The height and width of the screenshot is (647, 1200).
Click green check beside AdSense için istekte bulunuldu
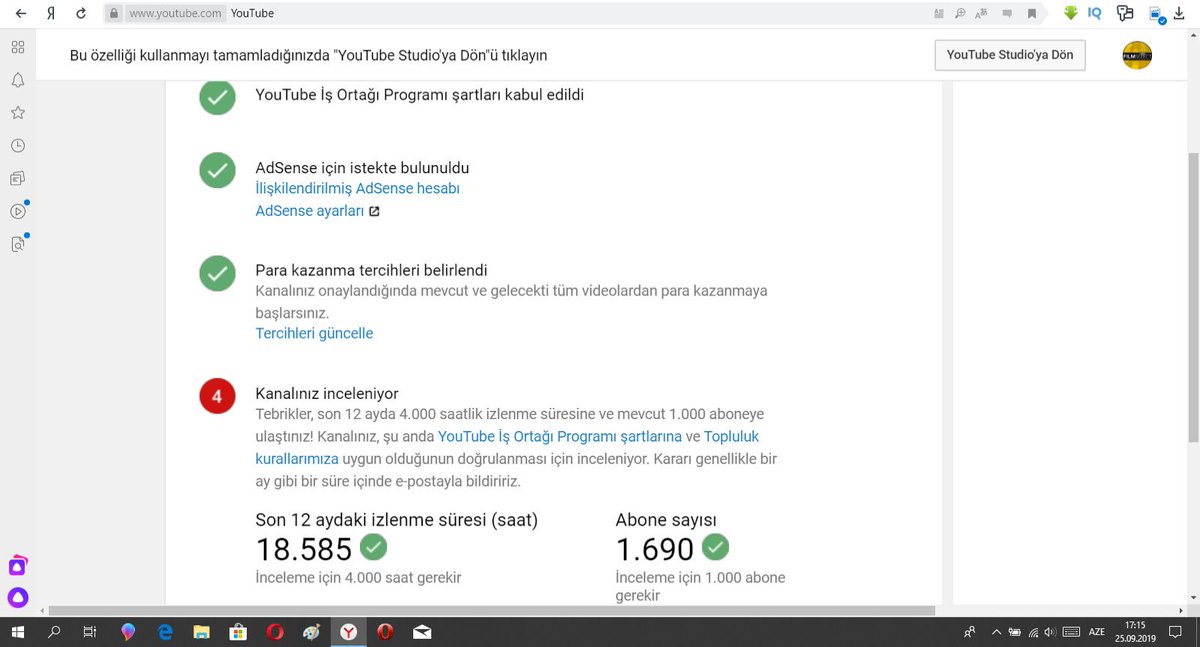[217, 170]
